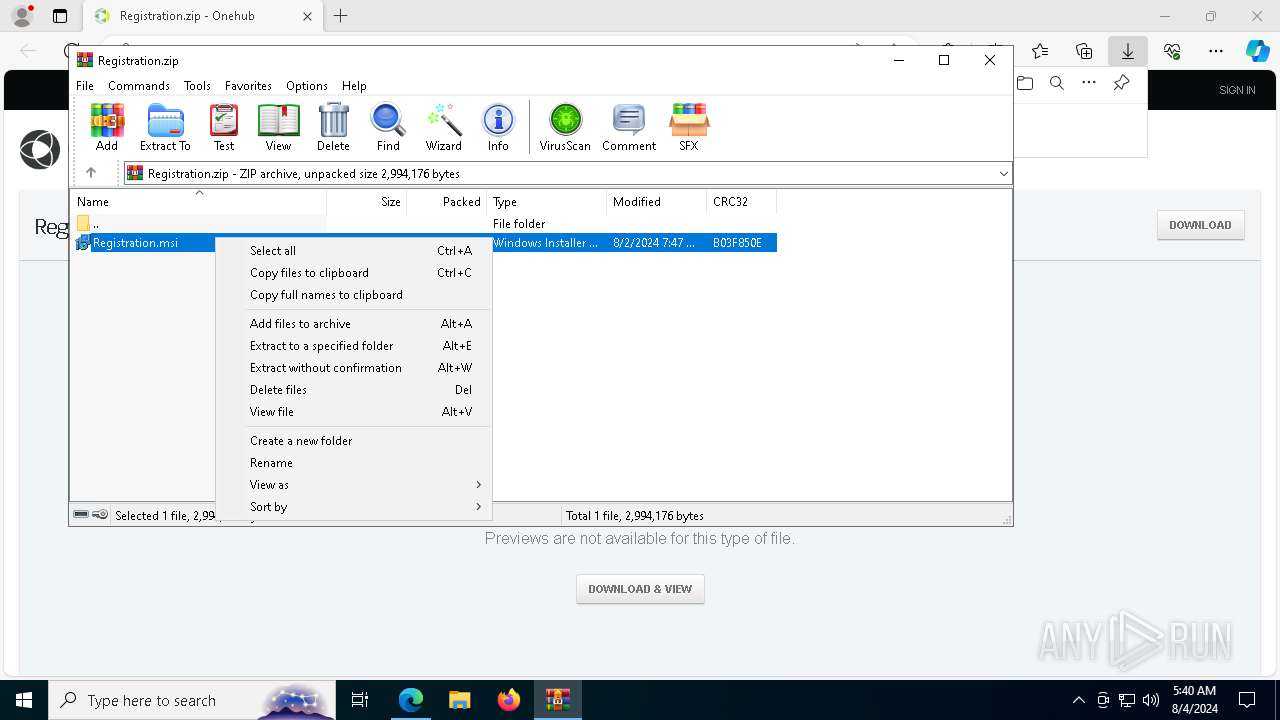Choose Create a new folder
This screenshot has height=720, width=1280.
[353, 441]
